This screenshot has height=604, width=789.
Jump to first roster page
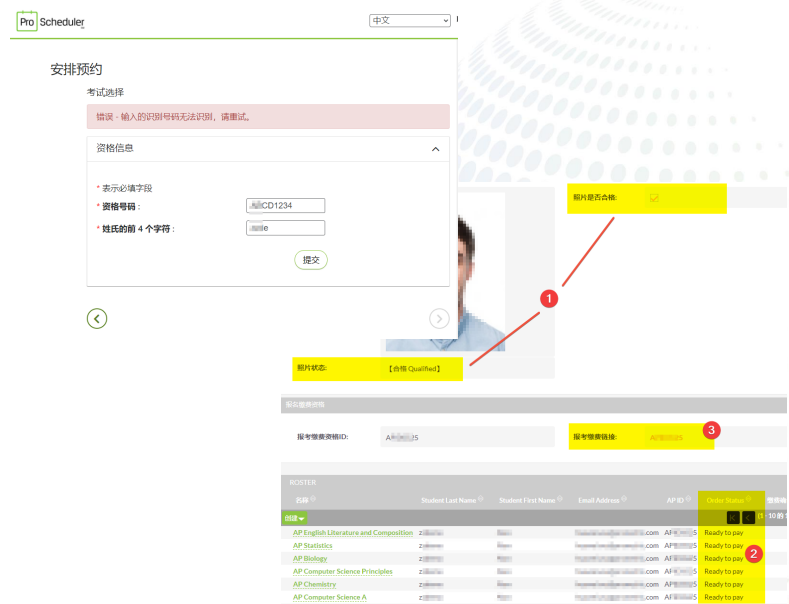733,517
